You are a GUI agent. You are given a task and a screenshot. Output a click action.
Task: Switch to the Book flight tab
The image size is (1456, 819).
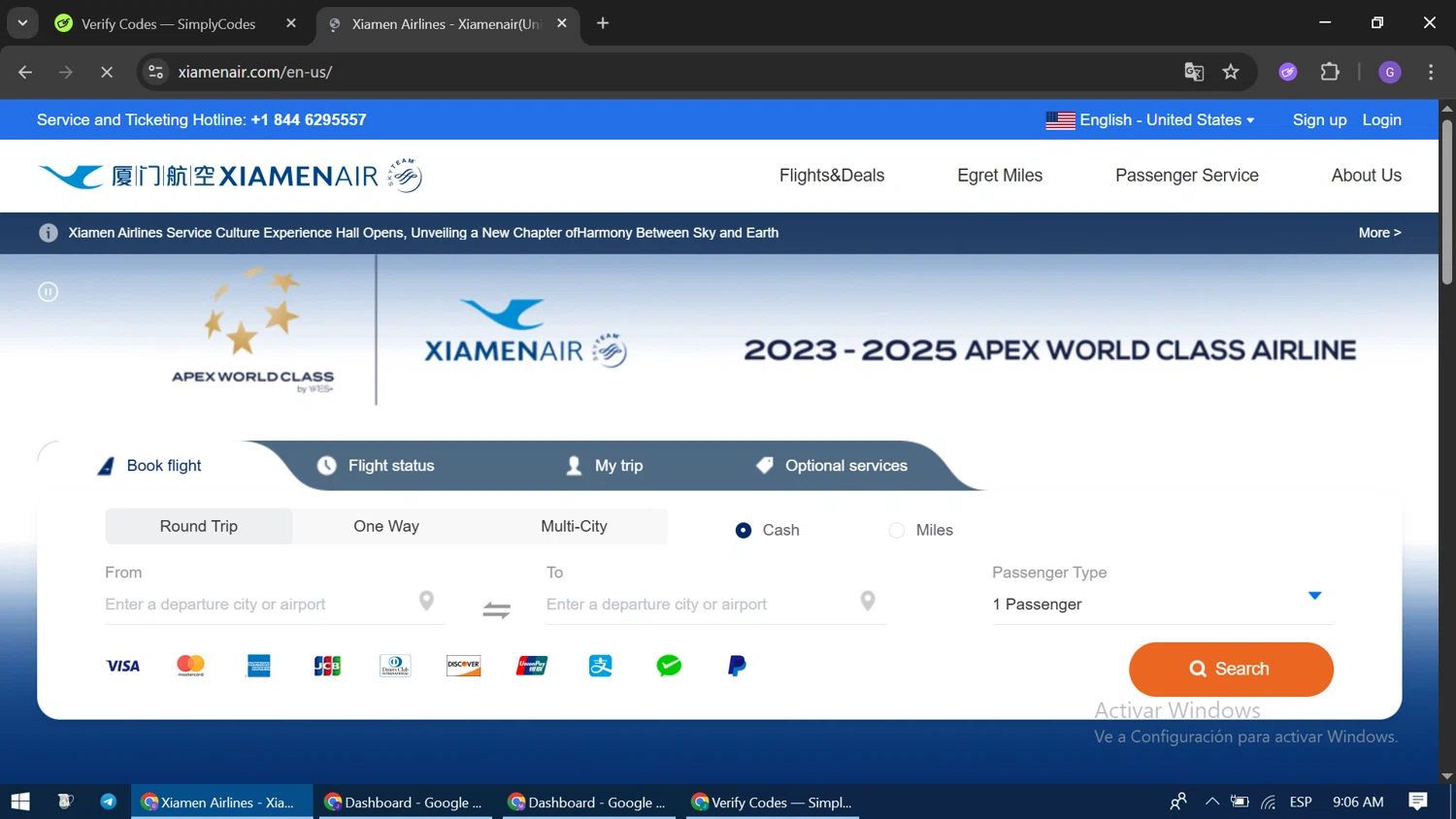pyautogui.click(x=150, y=466)
